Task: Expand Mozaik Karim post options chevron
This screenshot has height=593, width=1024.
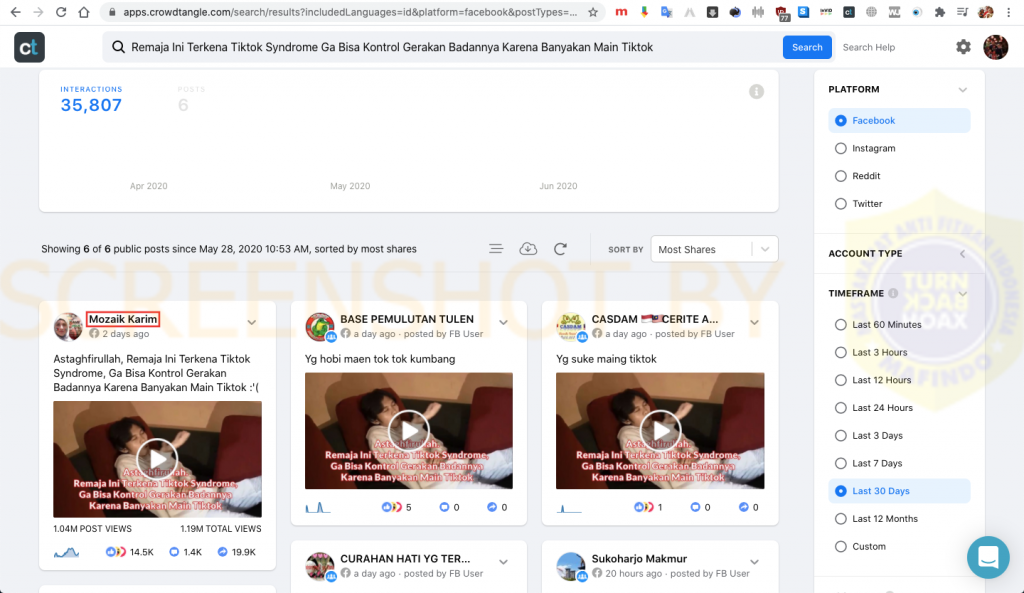Action: tap(251, 322)
